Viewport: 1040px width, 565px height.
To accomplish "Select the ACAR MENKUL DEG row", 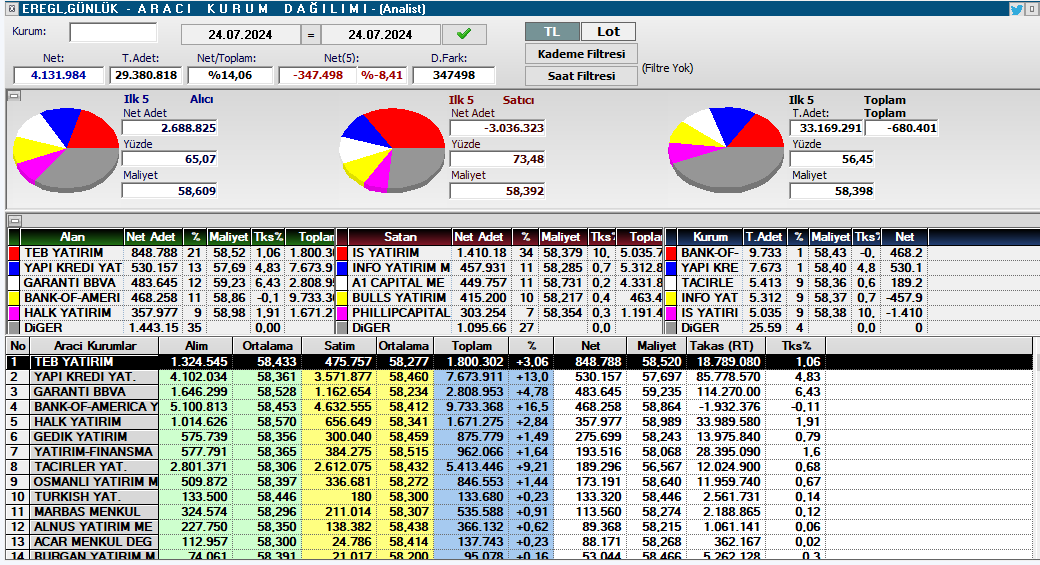I will 519,542.
